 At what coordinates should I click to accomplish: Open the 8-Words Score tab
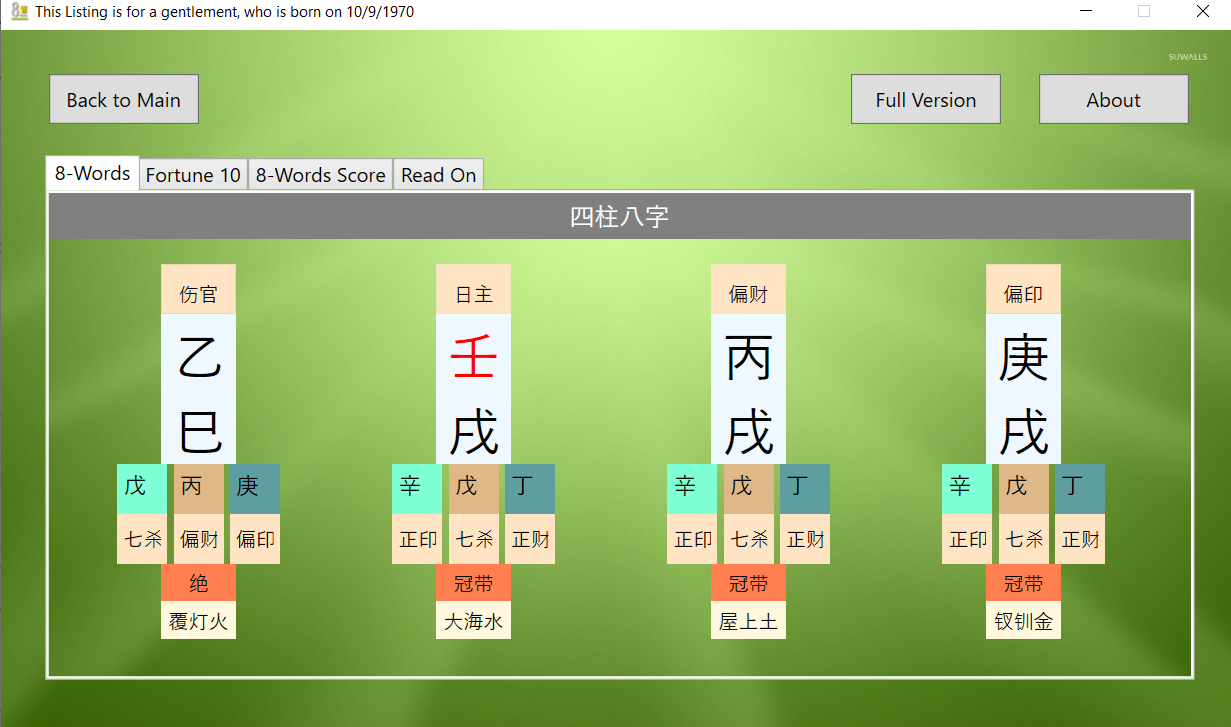tap(320, 175)
